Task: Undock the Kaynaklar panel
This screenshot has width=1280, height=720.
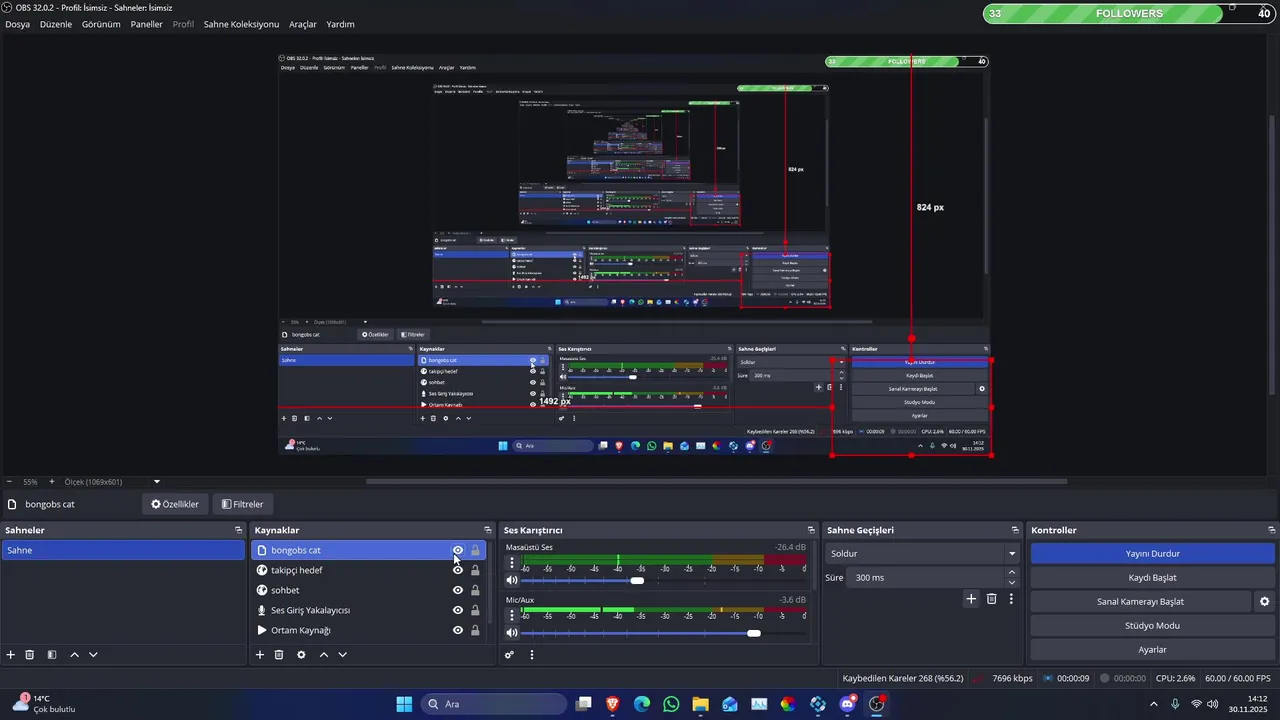Action: 488,530
